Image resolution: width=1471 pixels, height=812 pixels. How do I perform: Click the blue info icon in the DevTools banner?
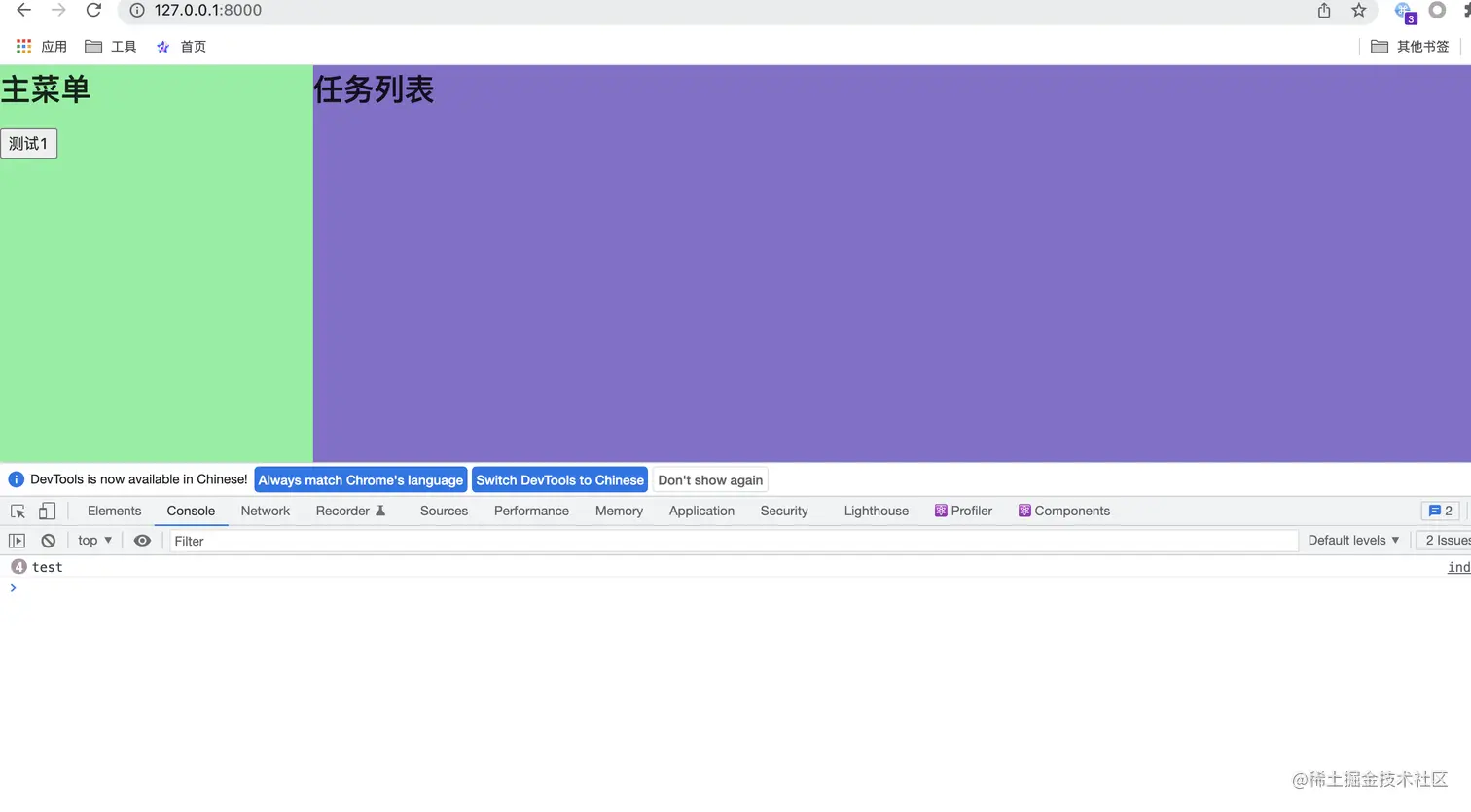click(x=16, y=479)
